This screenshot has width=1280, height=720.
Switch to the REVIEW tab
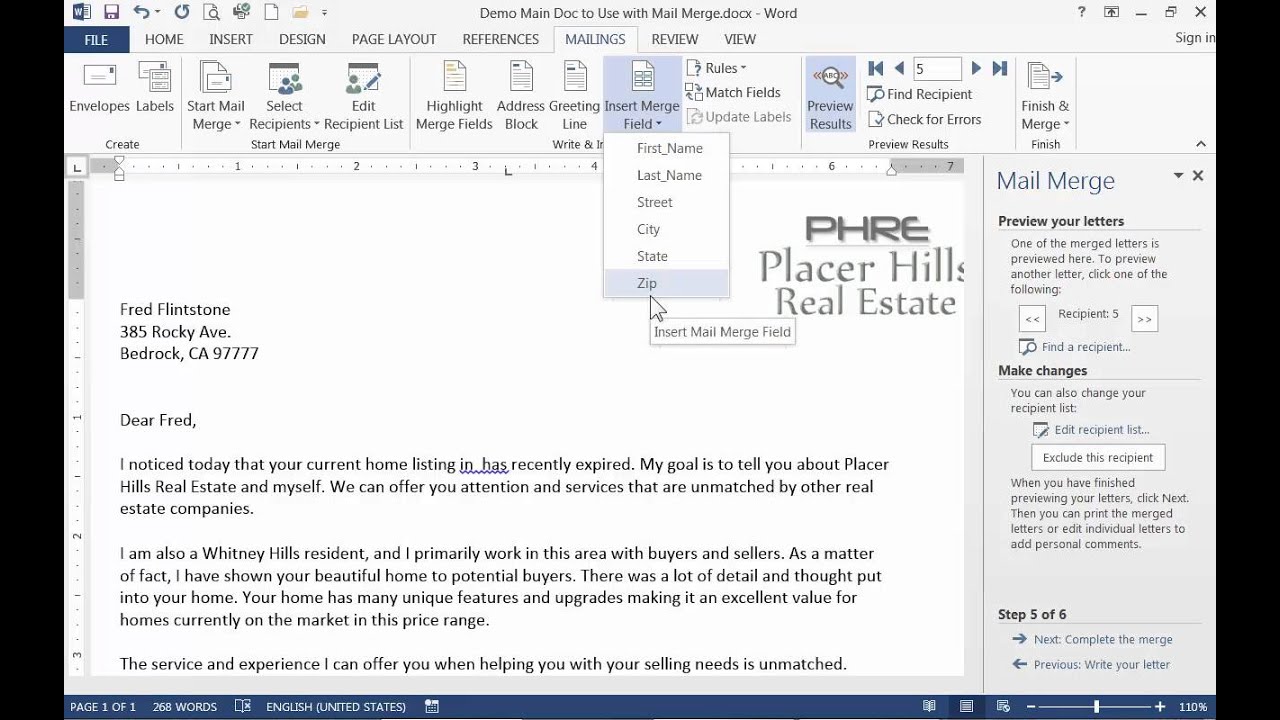point(675,39)
